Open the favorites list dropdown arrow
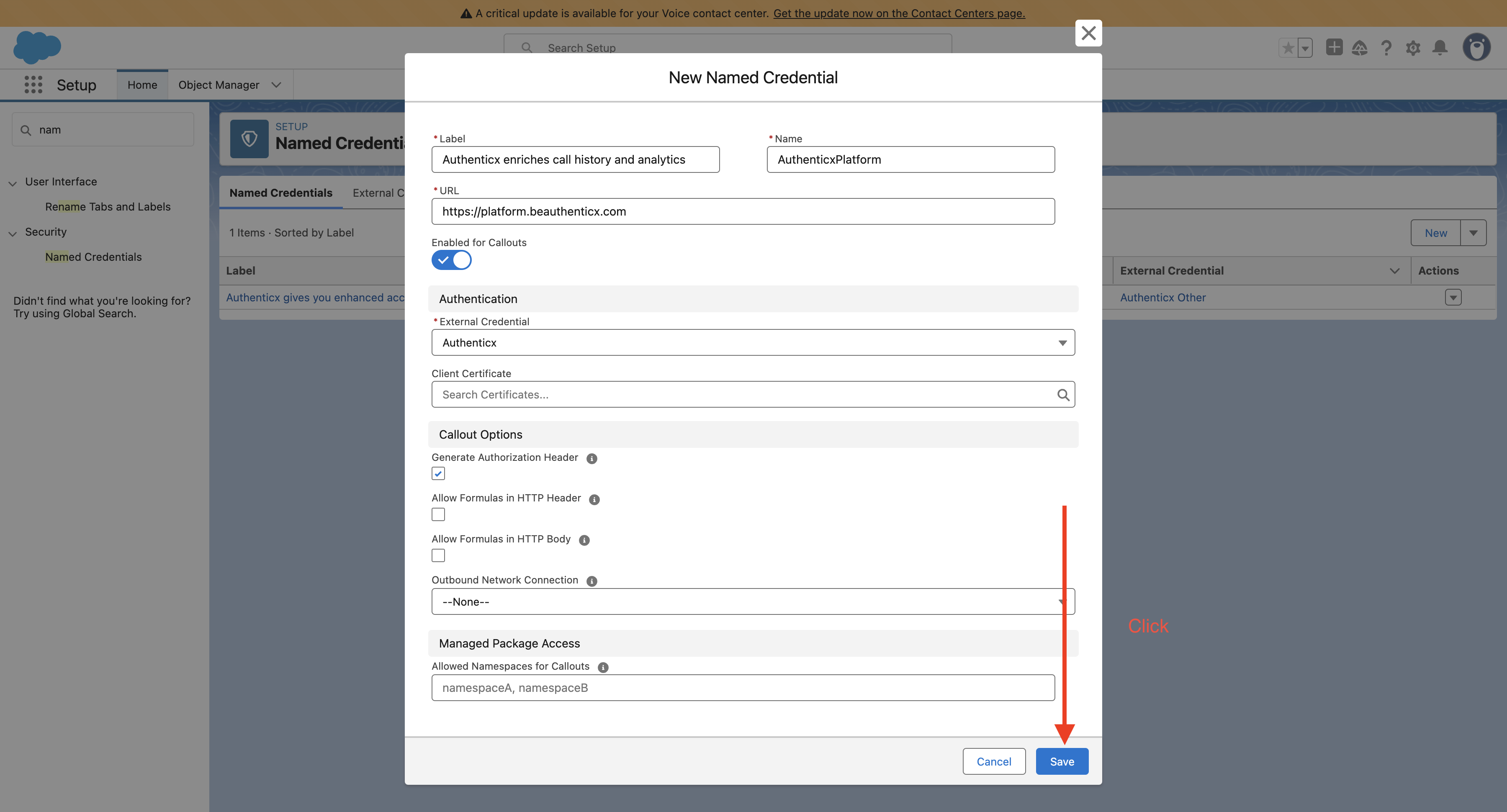Screen dimensions: 1507x812 (x=1305, y=47)
